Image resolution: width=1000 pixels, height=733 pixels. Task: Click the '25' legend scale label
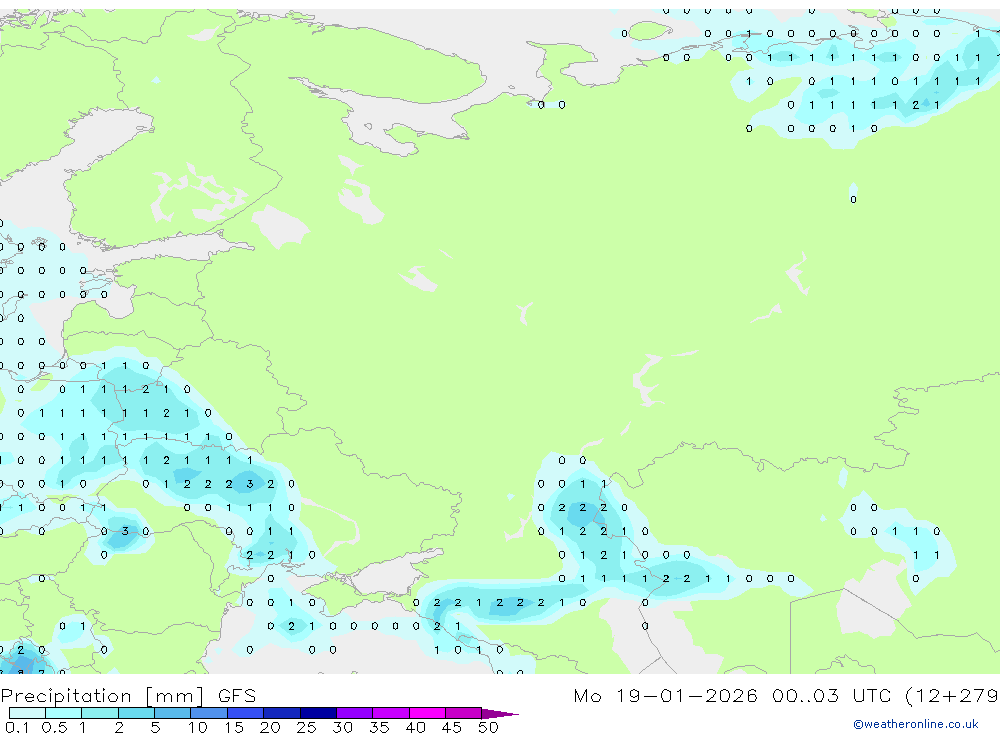point(306,727)
